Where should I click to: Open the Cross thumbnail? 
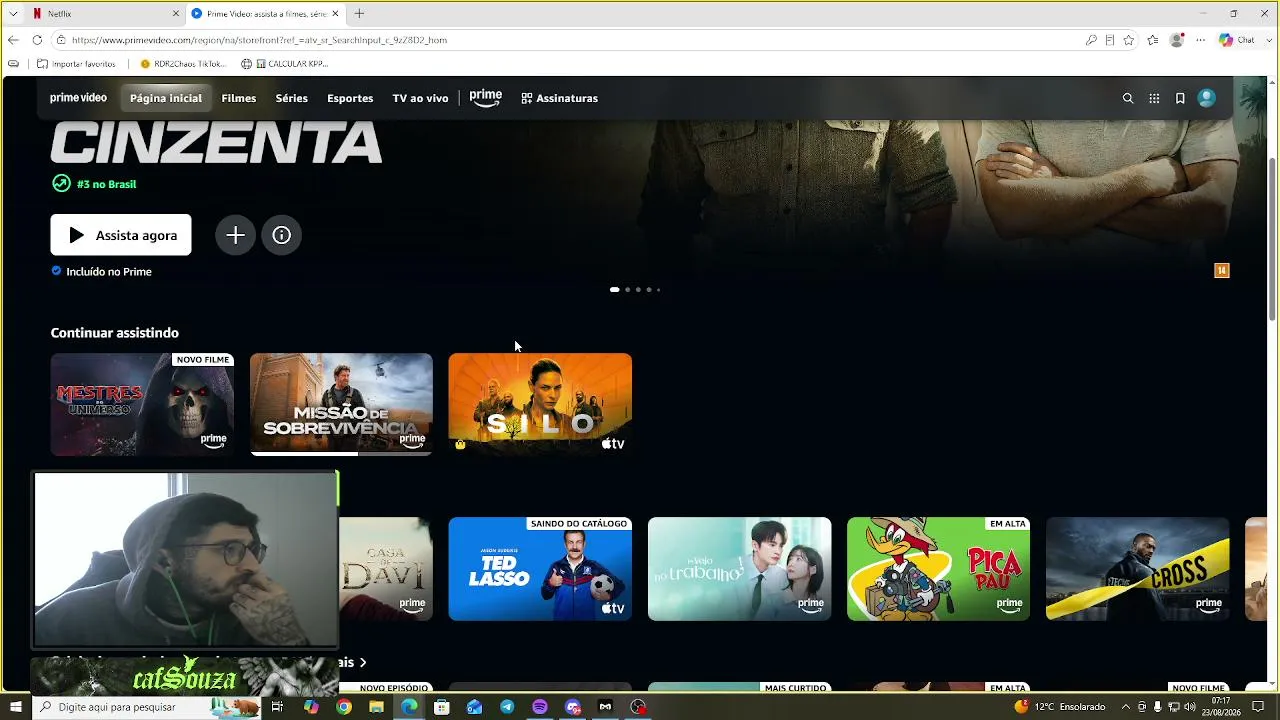[x=1137, y=569]
